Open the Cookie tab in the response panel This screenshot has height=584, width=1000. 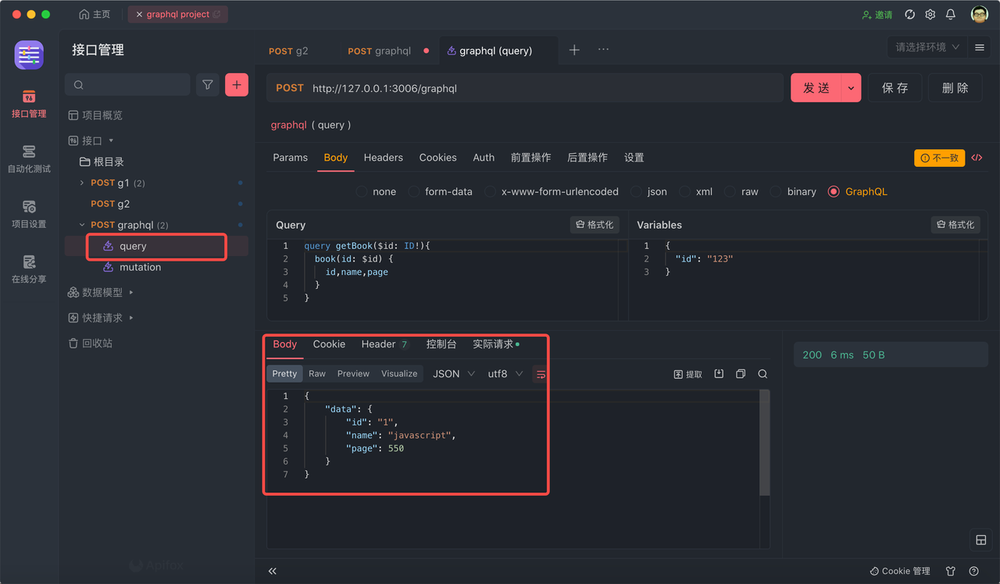click(329, 344)
